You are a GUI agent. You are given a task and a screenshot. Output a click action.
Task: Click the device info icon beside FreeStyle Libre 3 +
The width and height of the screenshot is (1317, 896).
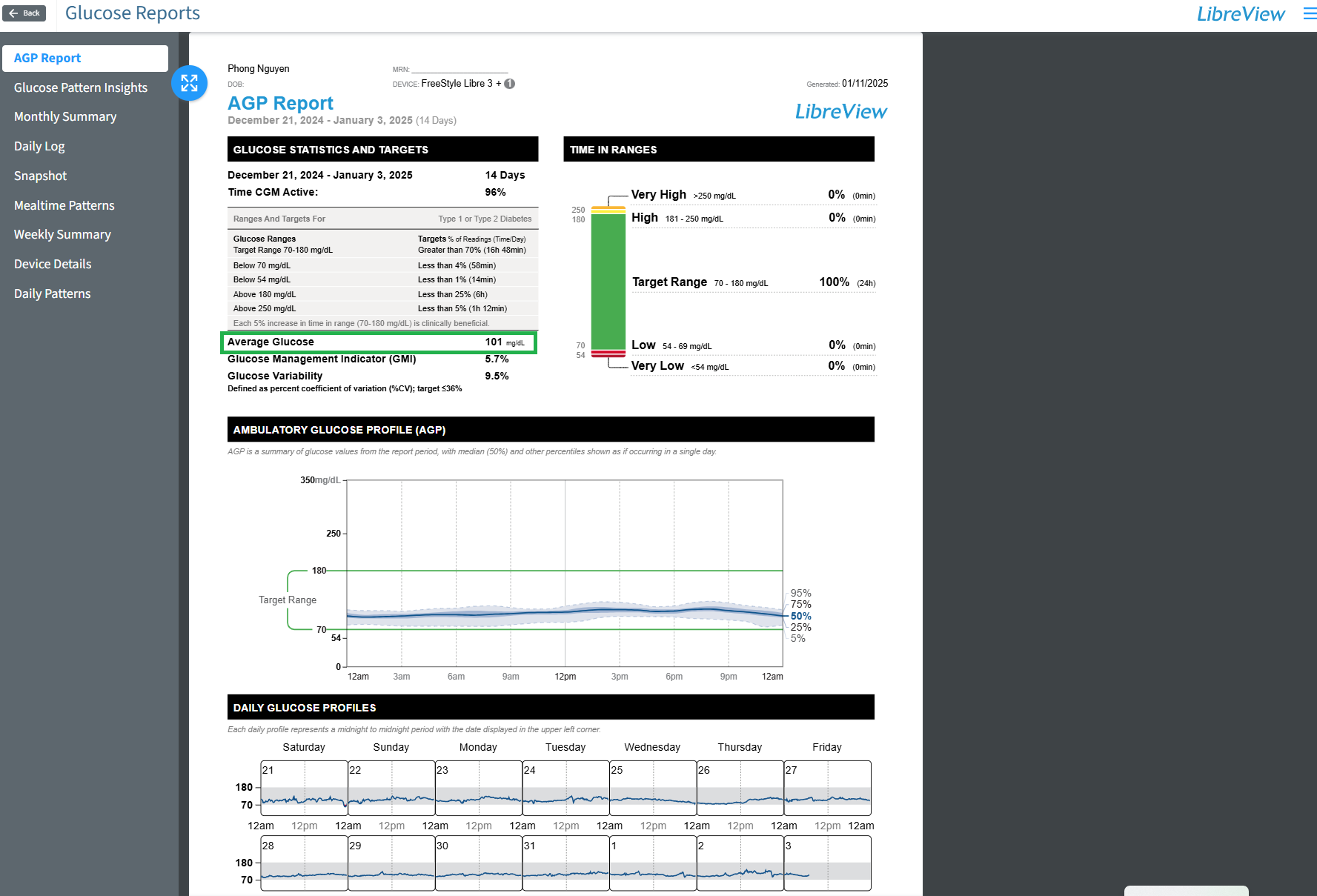(510, 84)
